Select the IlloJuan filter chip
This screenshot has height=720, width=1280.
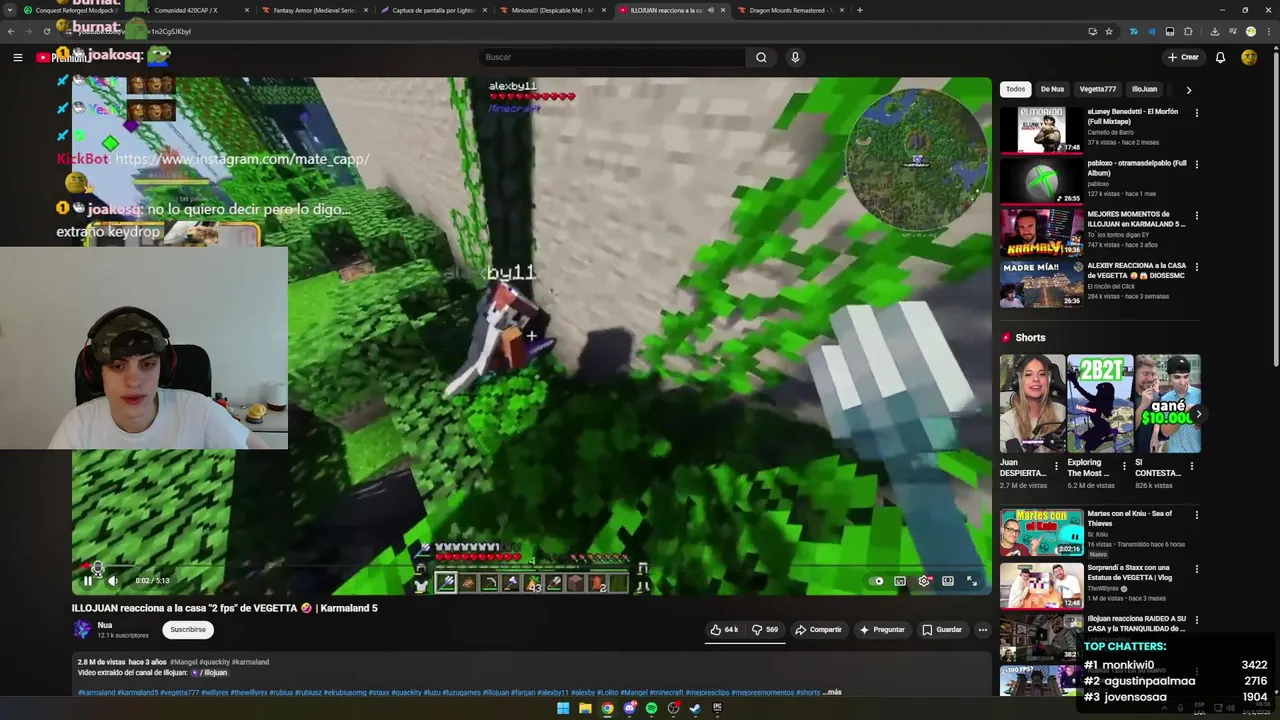(1144, 89)
